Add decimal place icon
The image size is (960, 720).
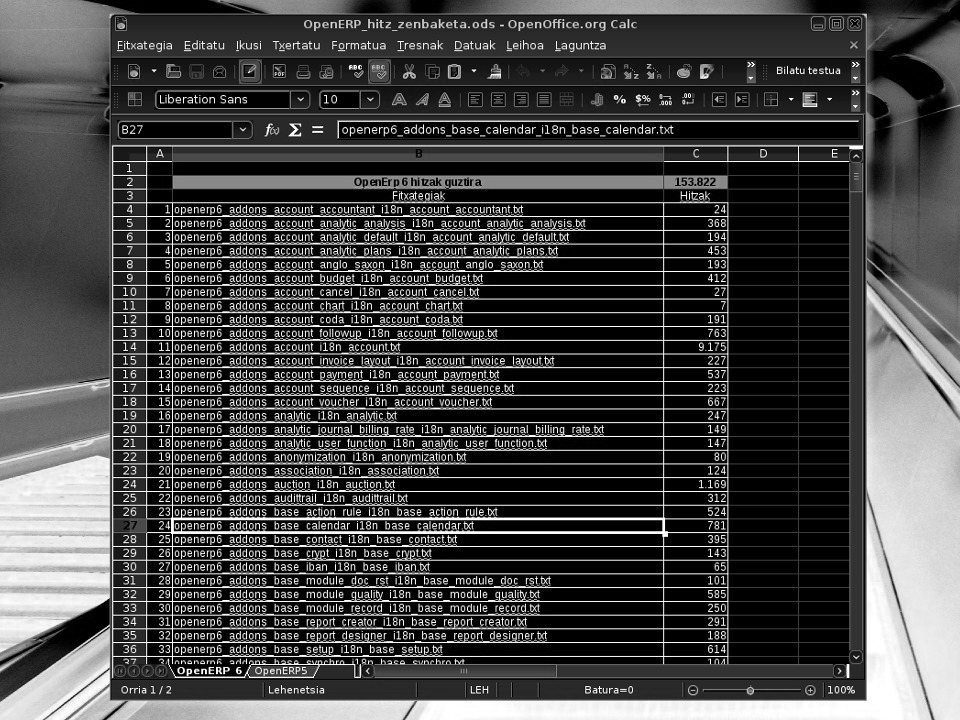tap(666, 99)
